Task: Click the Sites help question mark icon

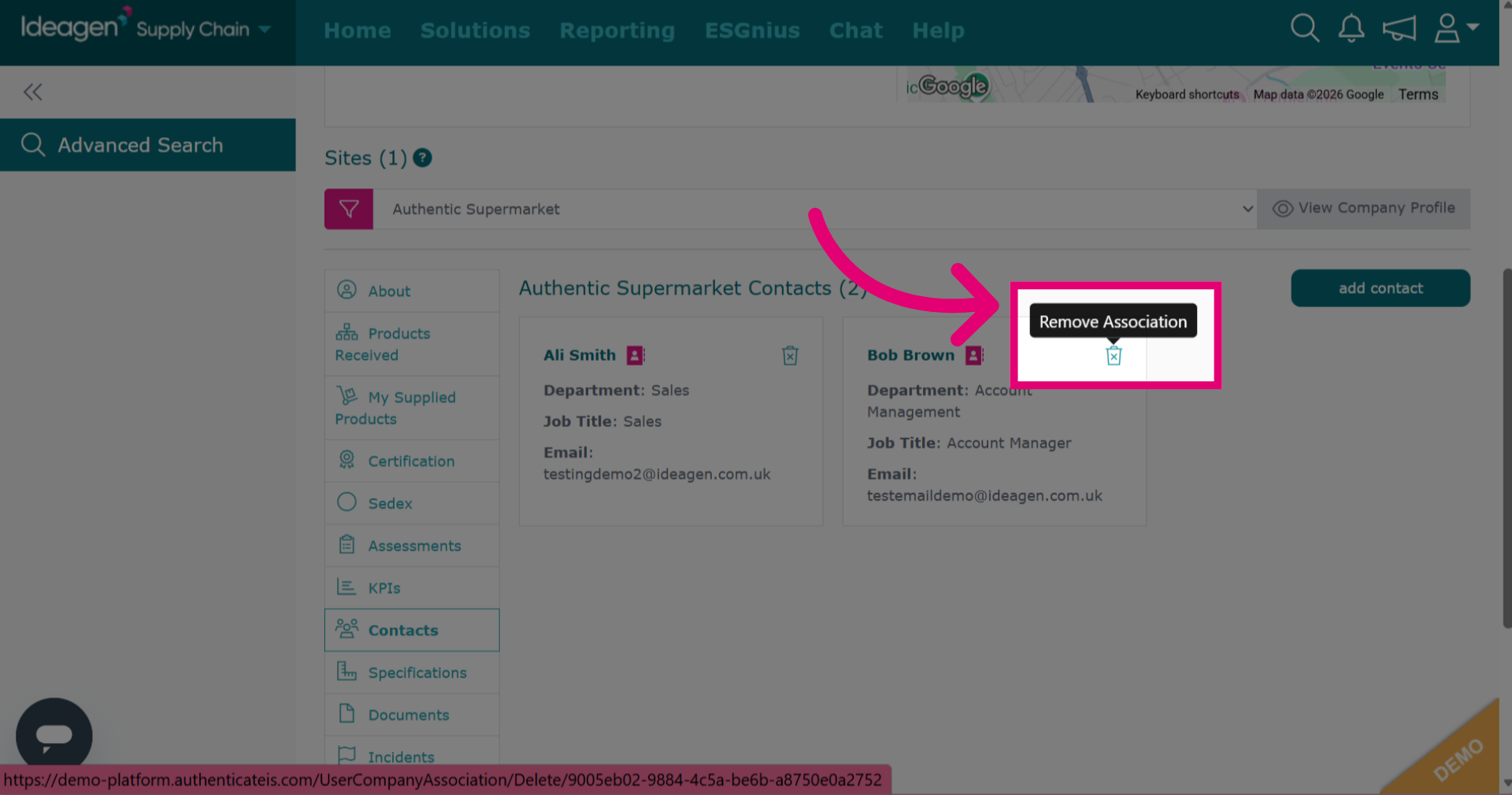Action: [423, 158]
